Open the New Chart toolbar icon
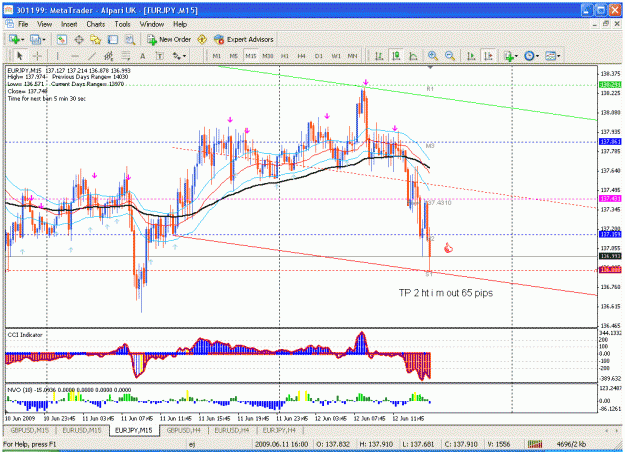 14,39
